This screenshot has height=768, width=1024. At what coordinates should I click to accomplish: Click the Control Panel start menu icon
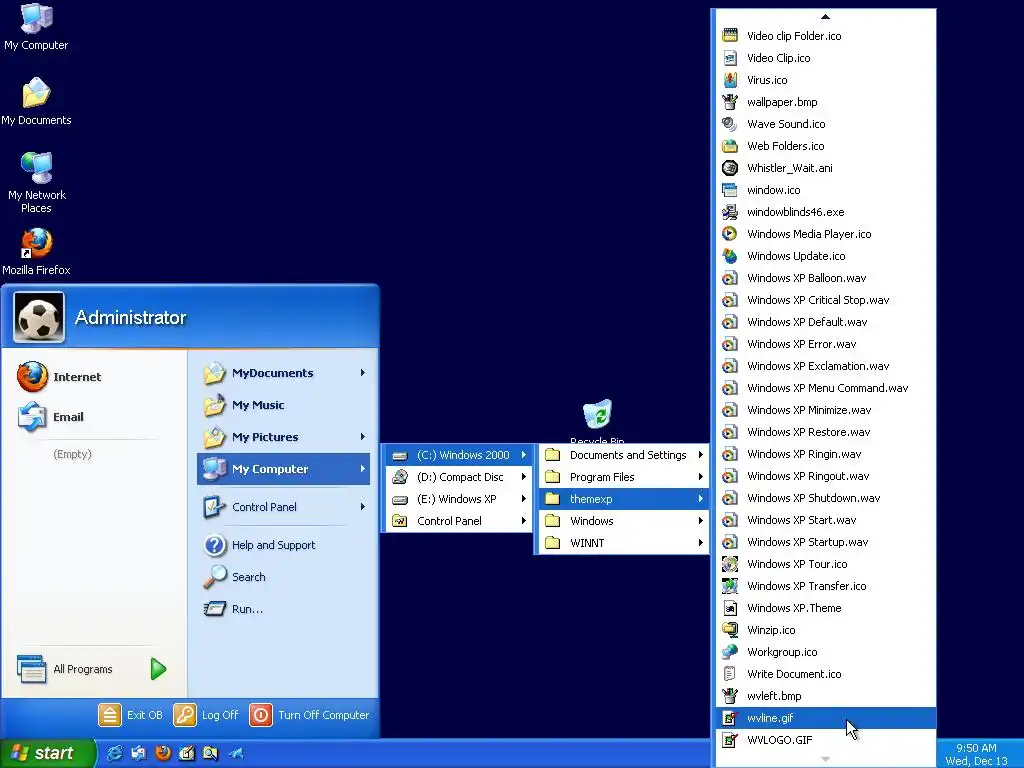(x=214, y=507)
